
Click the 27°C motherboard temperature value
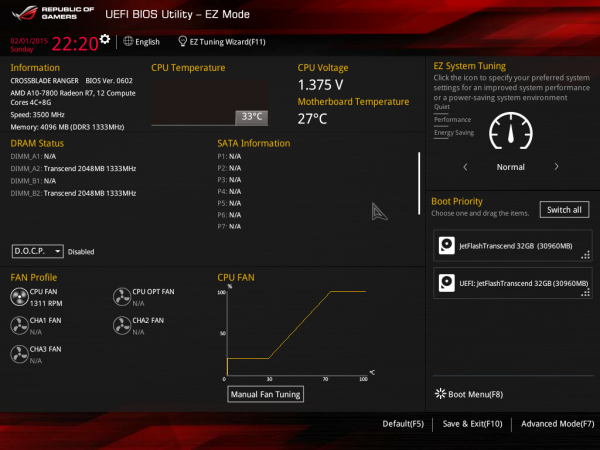(x=313, y=119)
